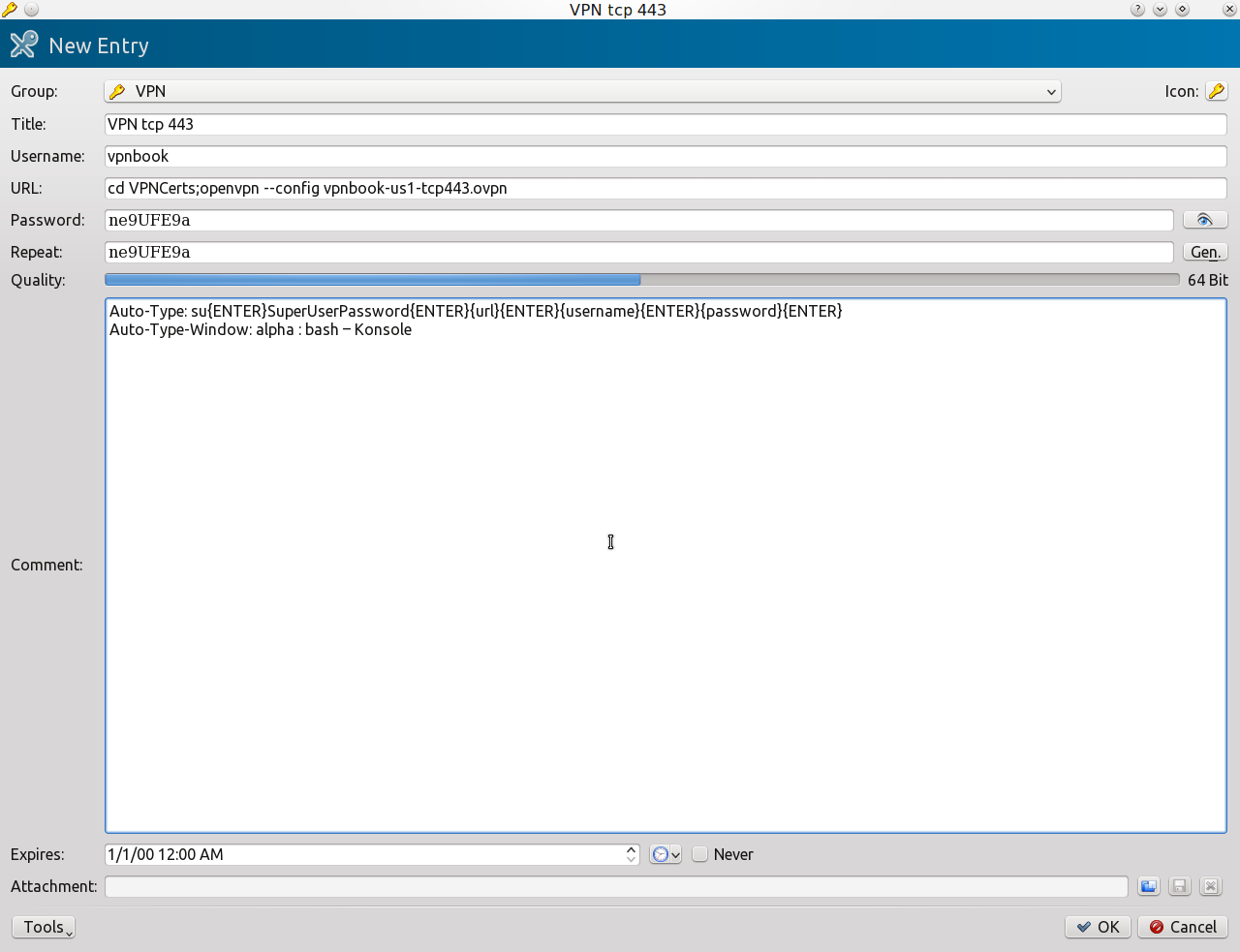Toggle password visibility with the eye button
This screenshot has height=952, width=1240.
[1204, 220]
